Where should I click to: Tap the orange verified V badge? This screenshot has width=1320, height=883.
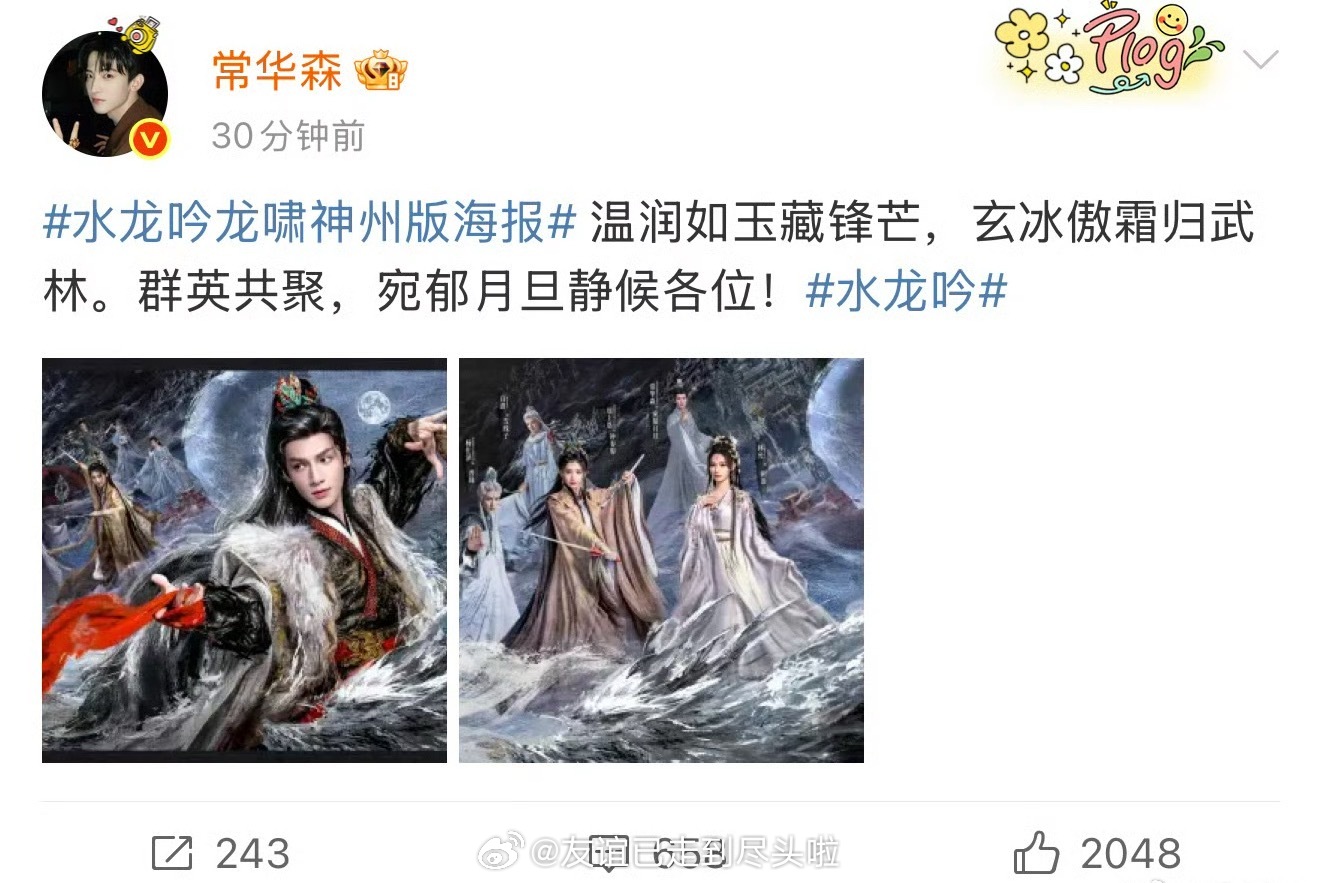[149, 139]
